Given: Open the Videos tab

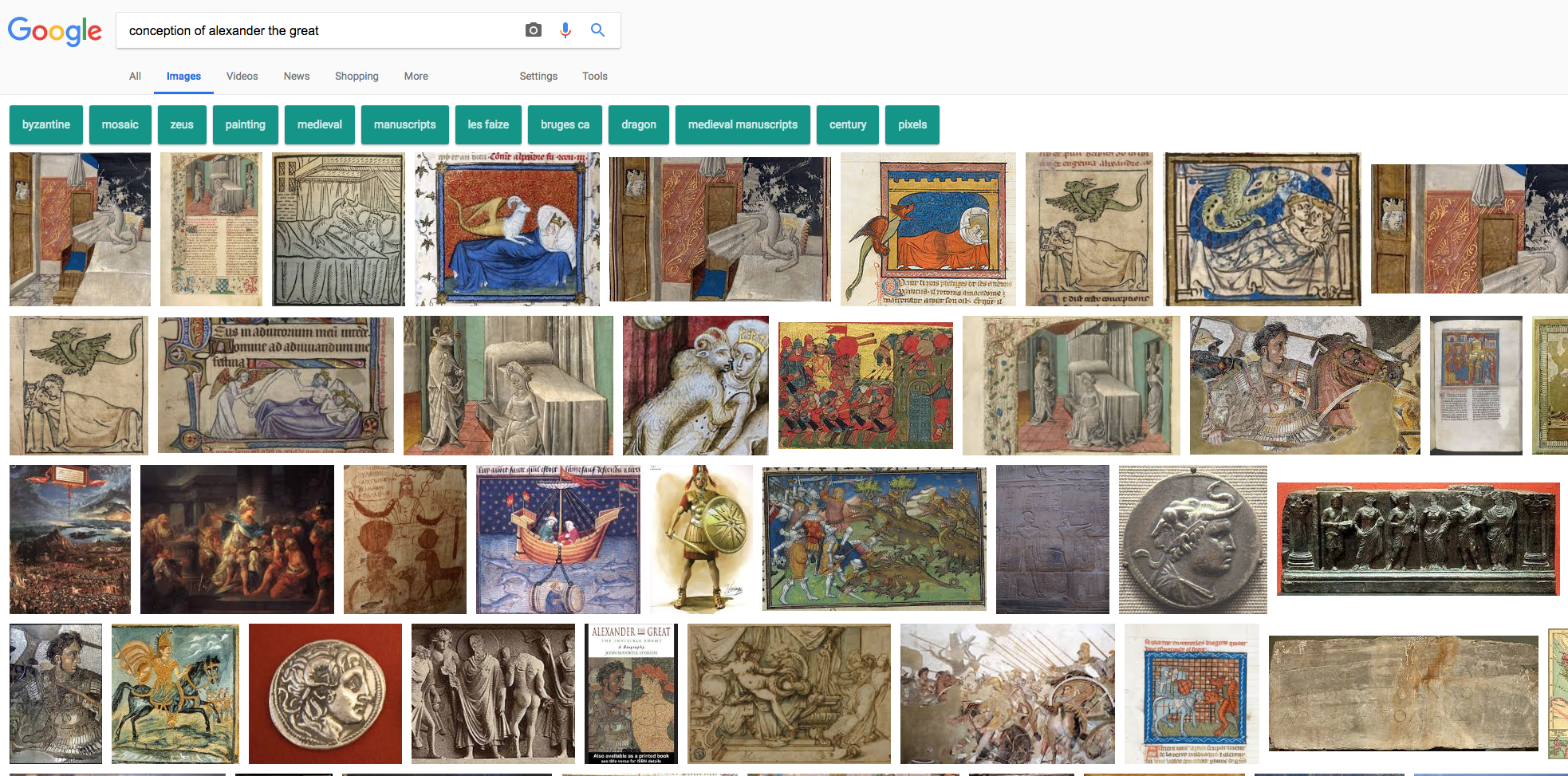Looking at the screenshot, I should [x=242, y=76].
